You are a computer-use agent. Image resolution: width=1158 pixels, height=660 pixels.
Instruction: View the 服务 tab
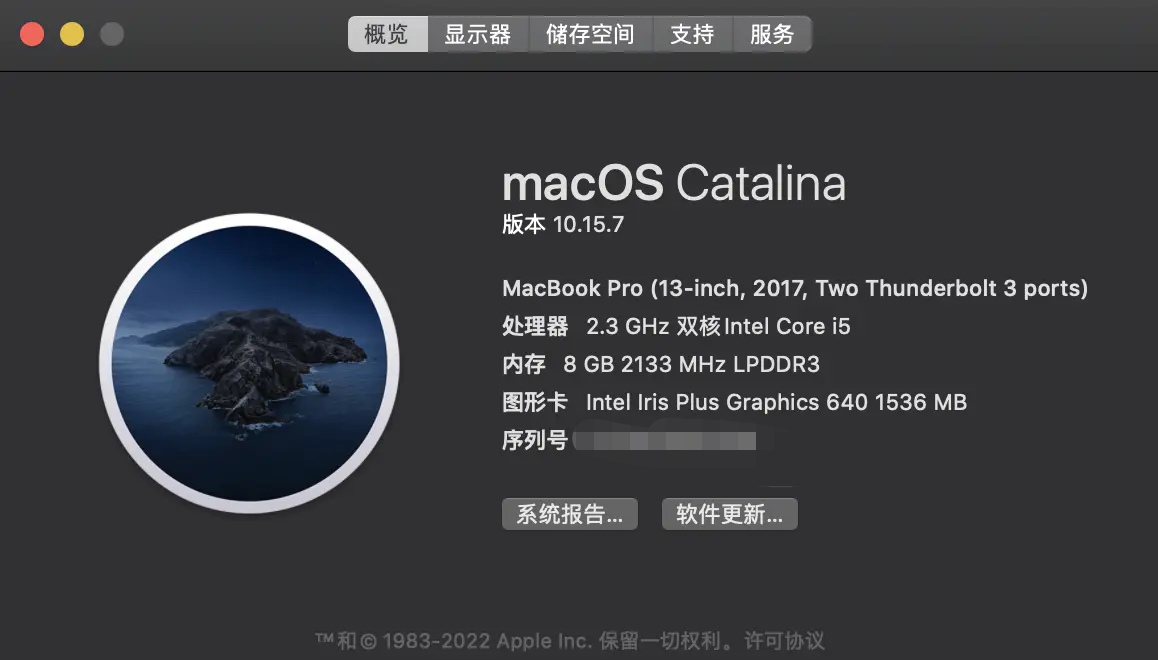[772, 33]
